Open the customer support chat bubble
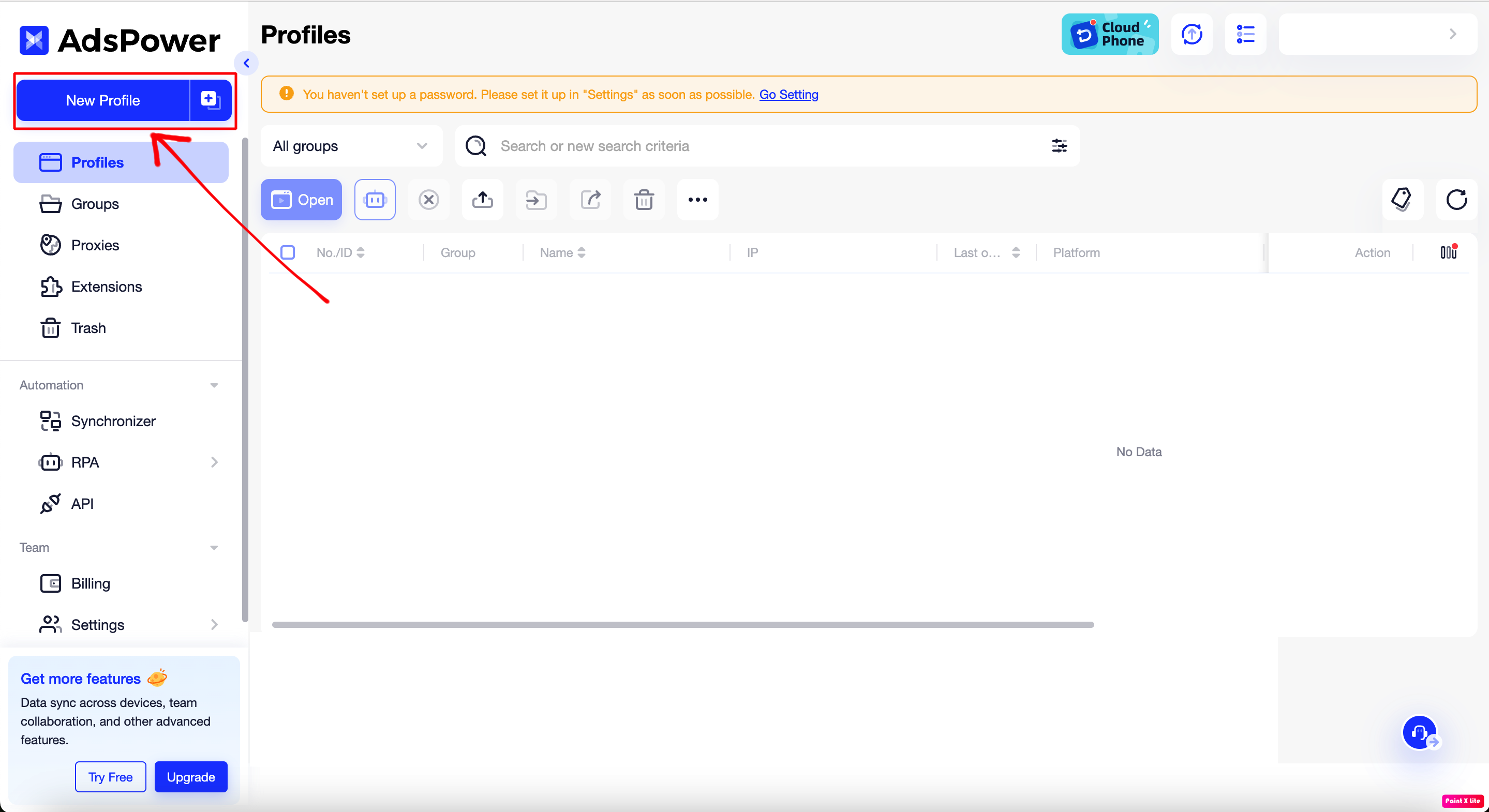1489x812 pixels. 1420,732
